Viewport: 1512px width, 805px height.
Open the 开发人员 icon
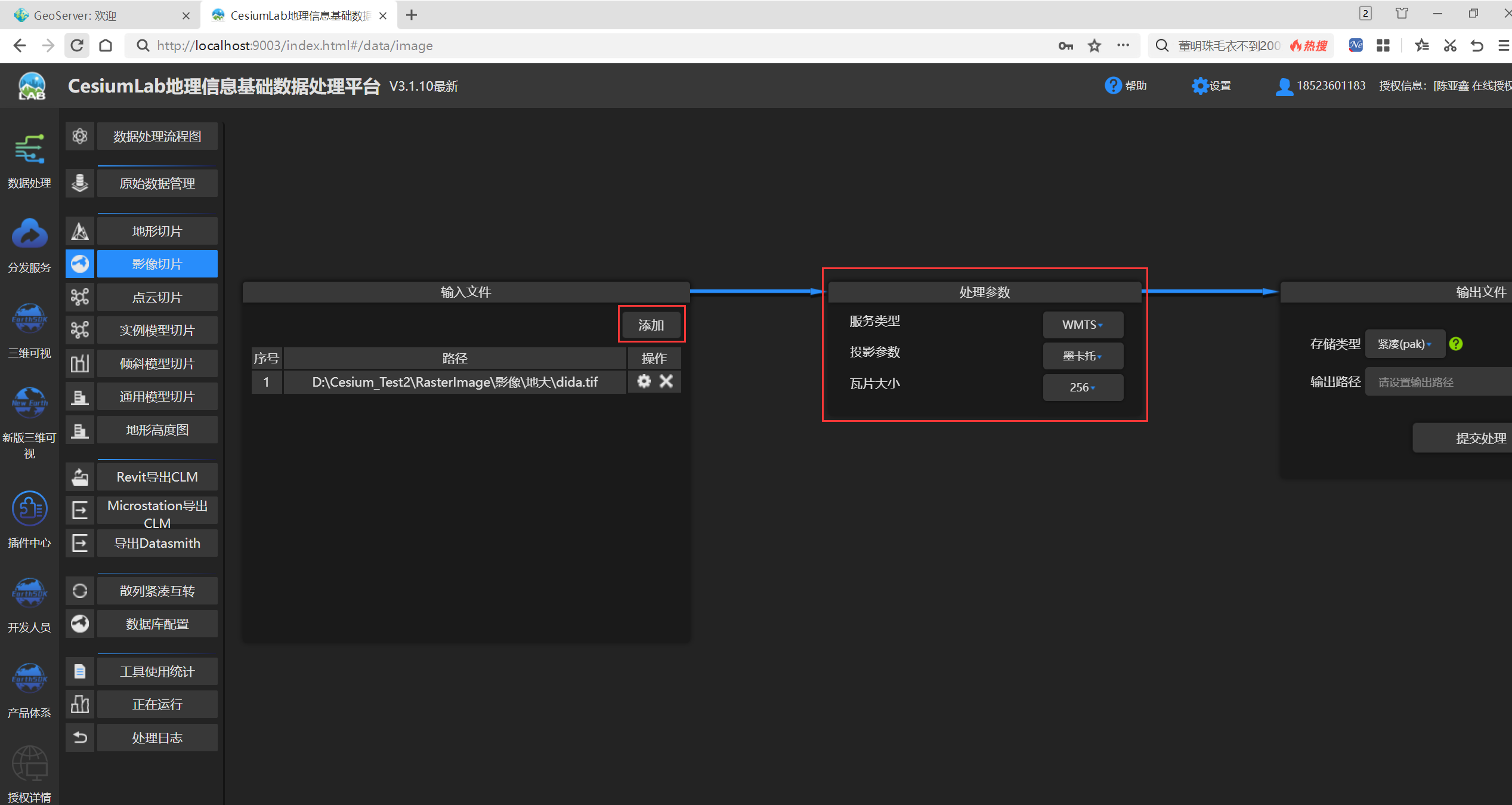coord(29,593)
